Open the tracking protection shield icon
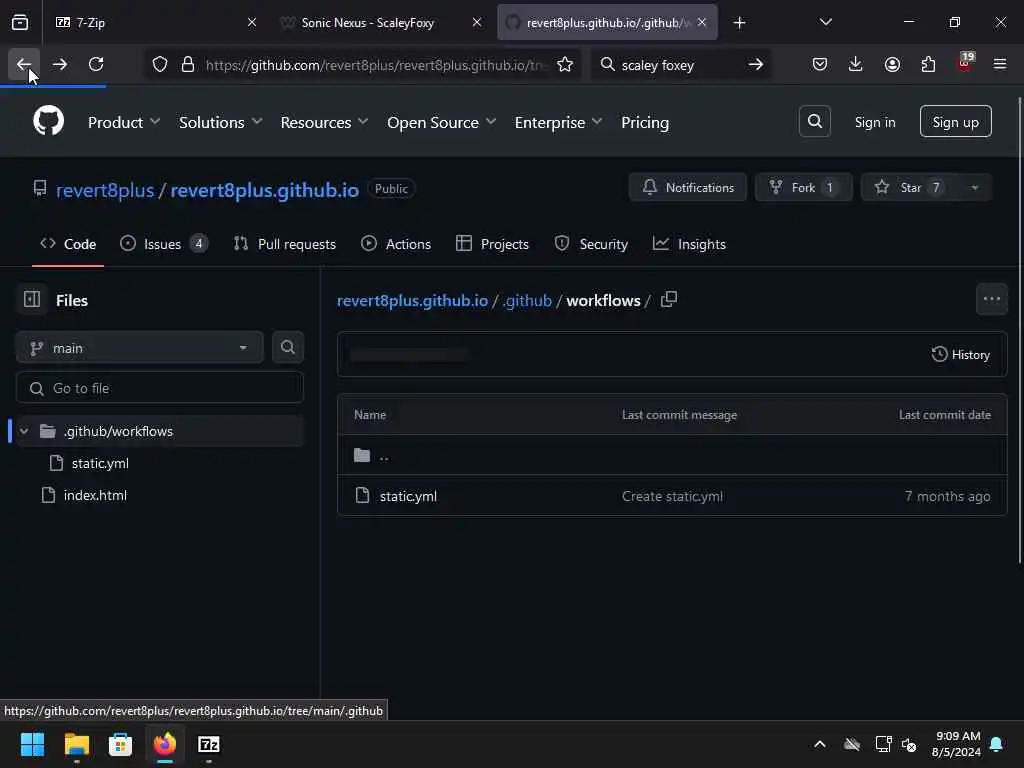 (x=160, y=65)
